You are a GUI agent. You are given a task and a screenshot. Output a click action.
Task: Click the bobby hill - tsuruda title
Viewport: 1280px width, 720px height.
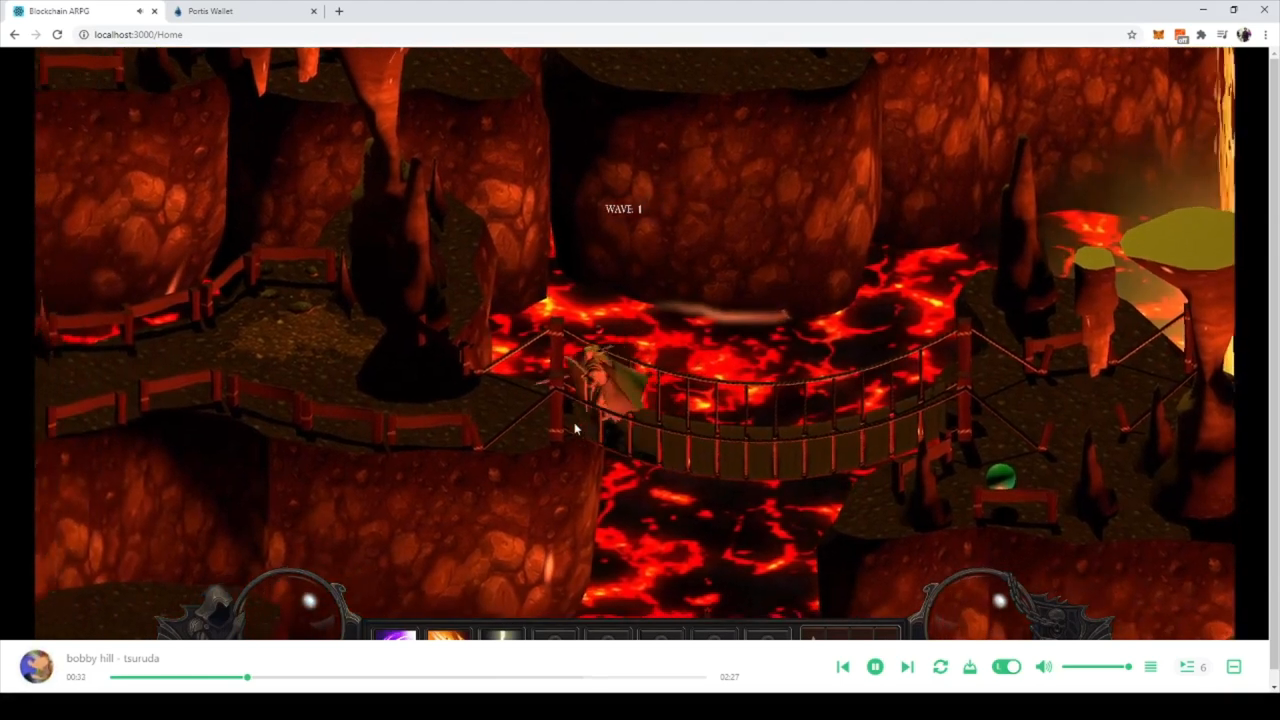[x=113, y=658]
